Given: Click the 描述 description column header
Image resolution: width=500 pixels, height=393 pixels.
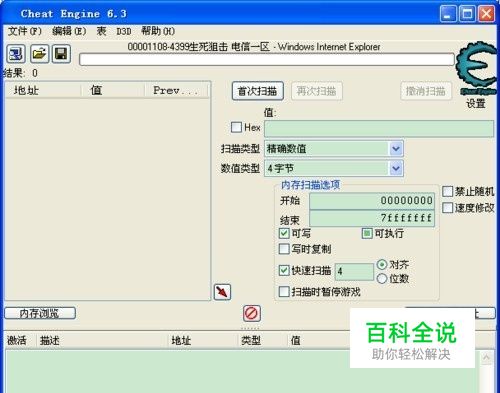Looking at the screenshot, I should tap(102, 340).
